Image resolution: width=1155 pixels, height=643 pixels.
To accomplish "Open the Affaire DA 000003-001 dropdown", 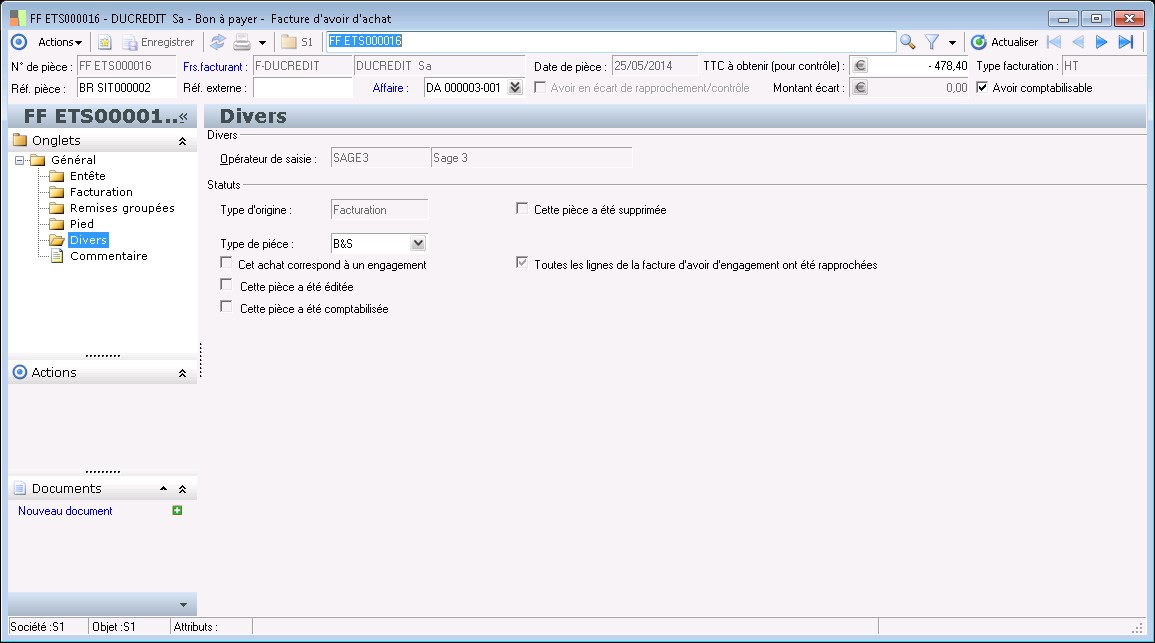I will (x=515, y=88).
